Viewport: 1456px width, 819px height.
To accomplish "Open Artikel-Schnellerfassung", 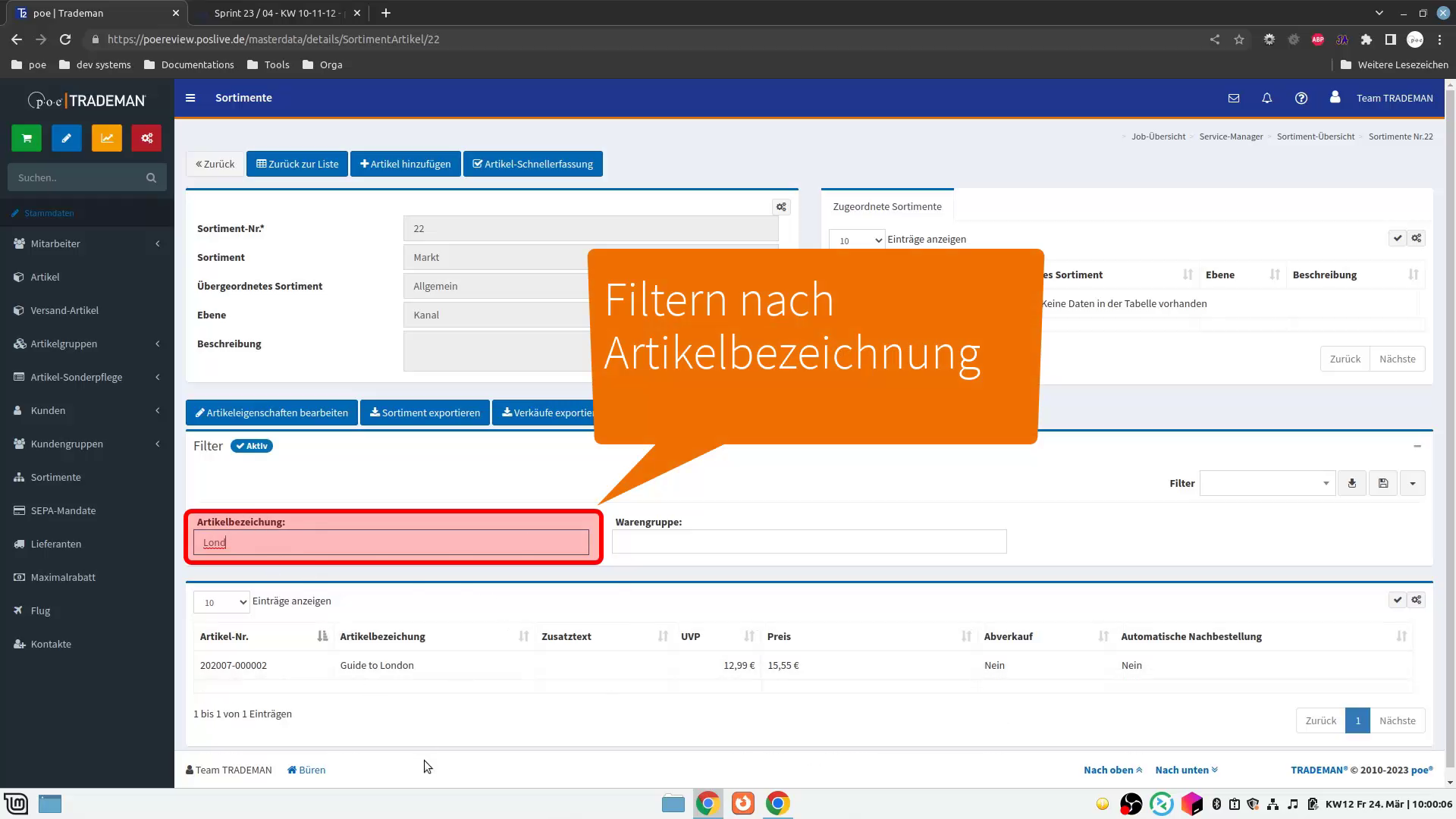I will point(533,164).
